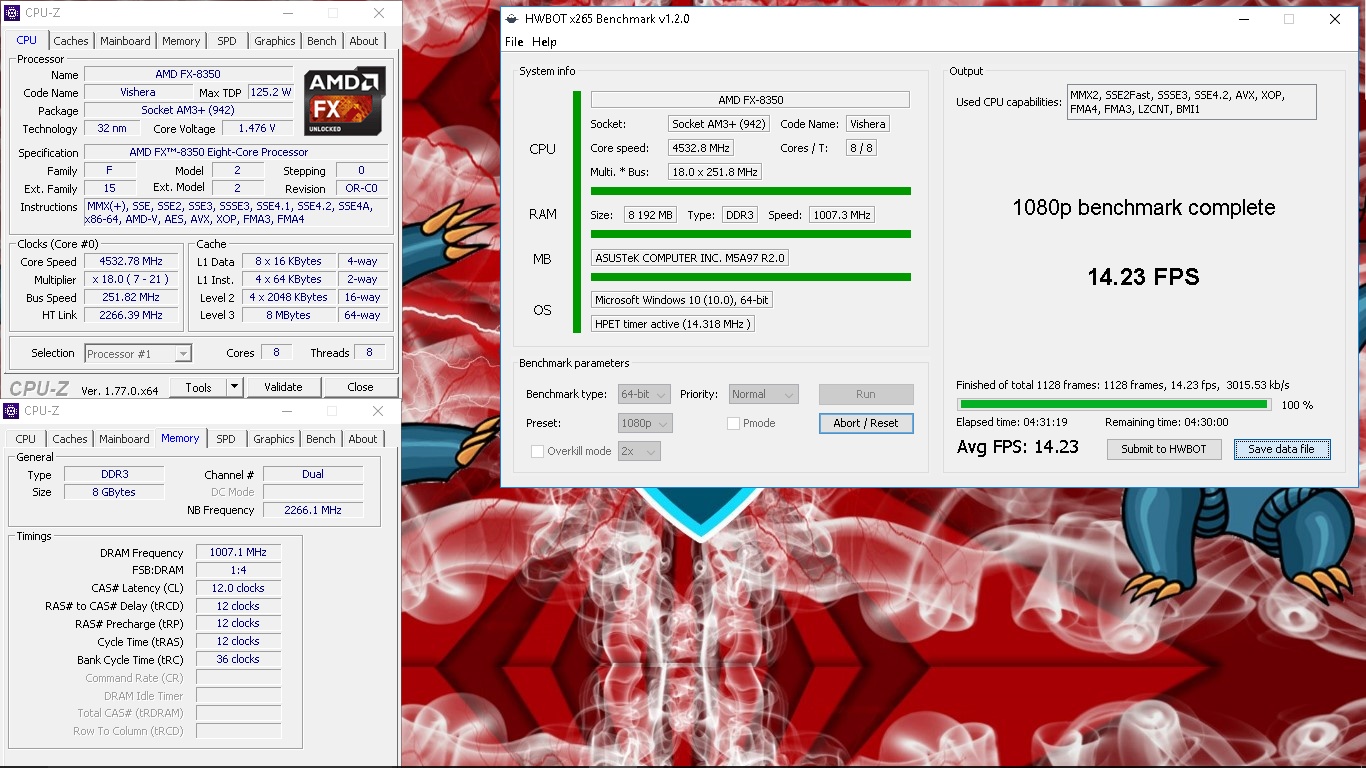Switch to Bench tab in upper CPU-Z window
The height and width of the screenshot is (768, 1366).
(321, 41)
